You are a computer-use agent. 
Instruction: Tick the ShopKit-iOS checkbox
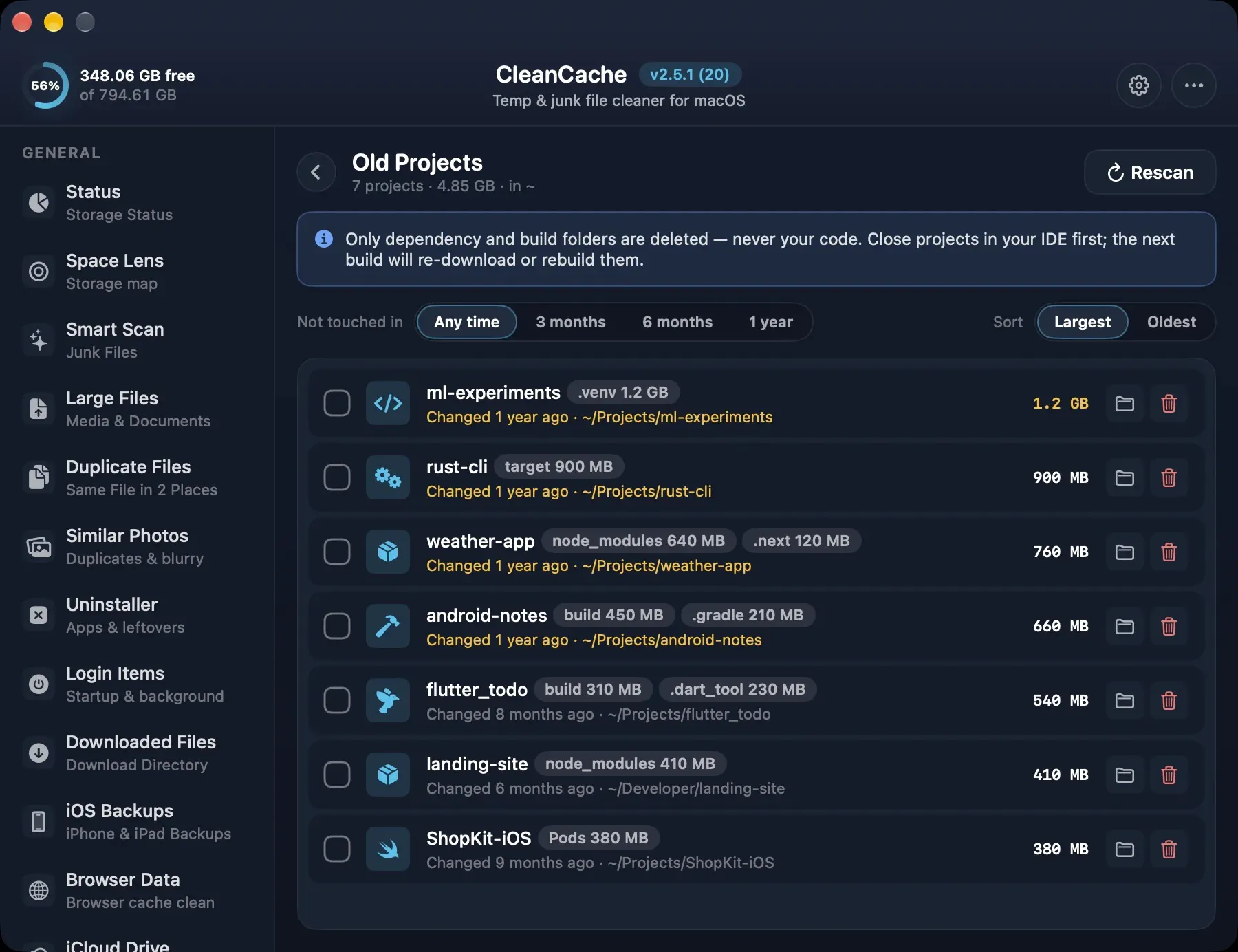(337, 849)
